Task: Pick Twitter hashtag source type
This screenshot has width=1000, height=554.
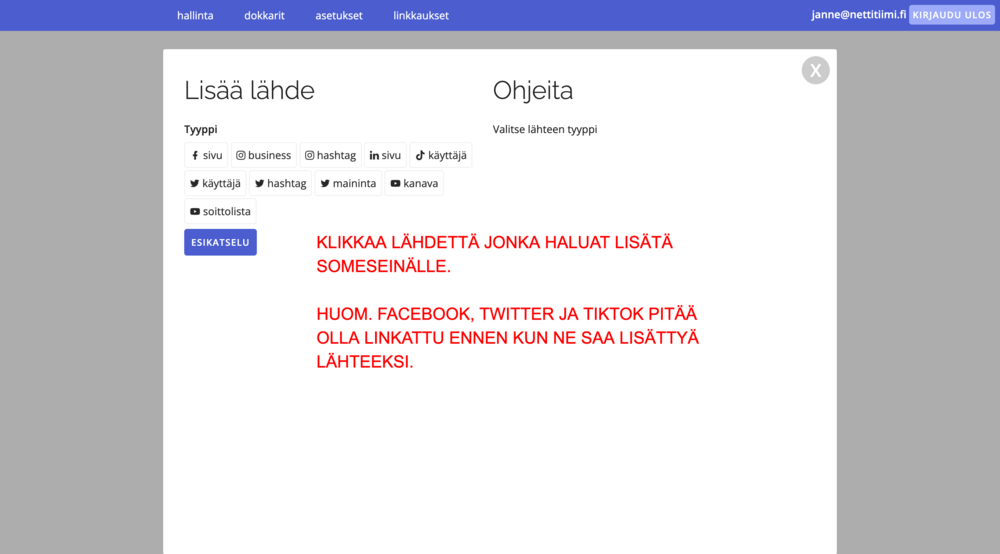Action: pos(281,183)
